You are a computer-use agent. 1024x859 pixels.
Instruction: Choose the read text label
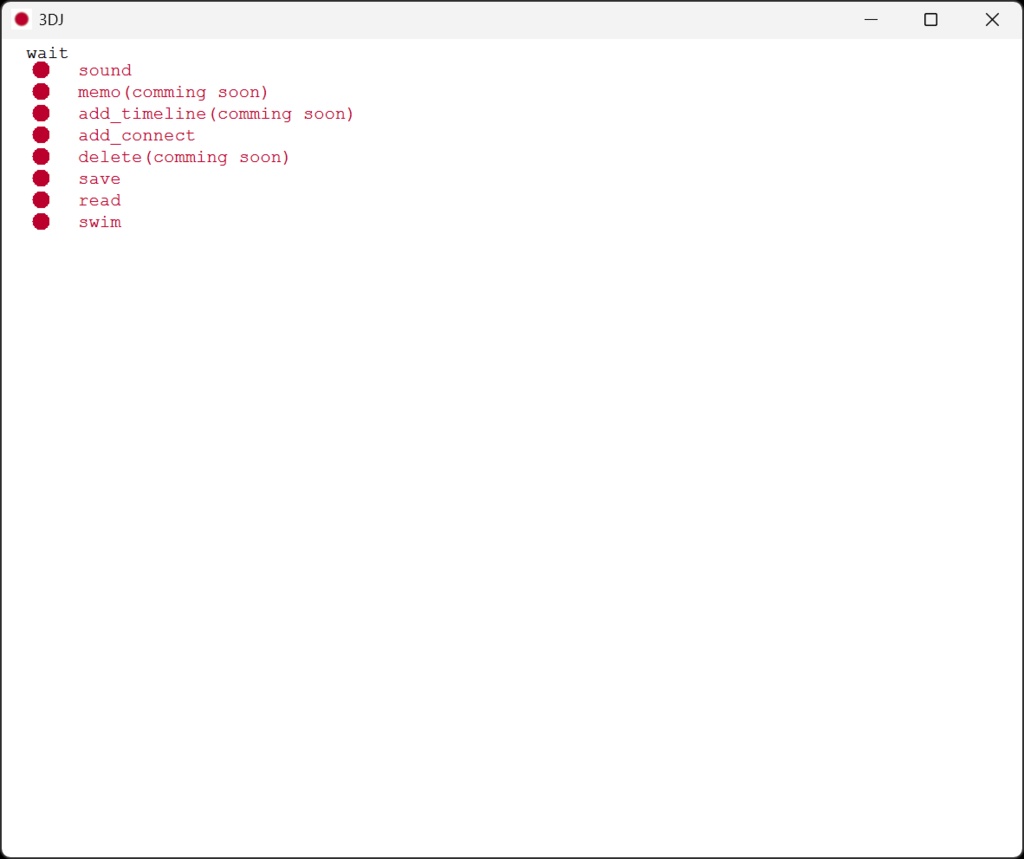click(x=99, y=201)
